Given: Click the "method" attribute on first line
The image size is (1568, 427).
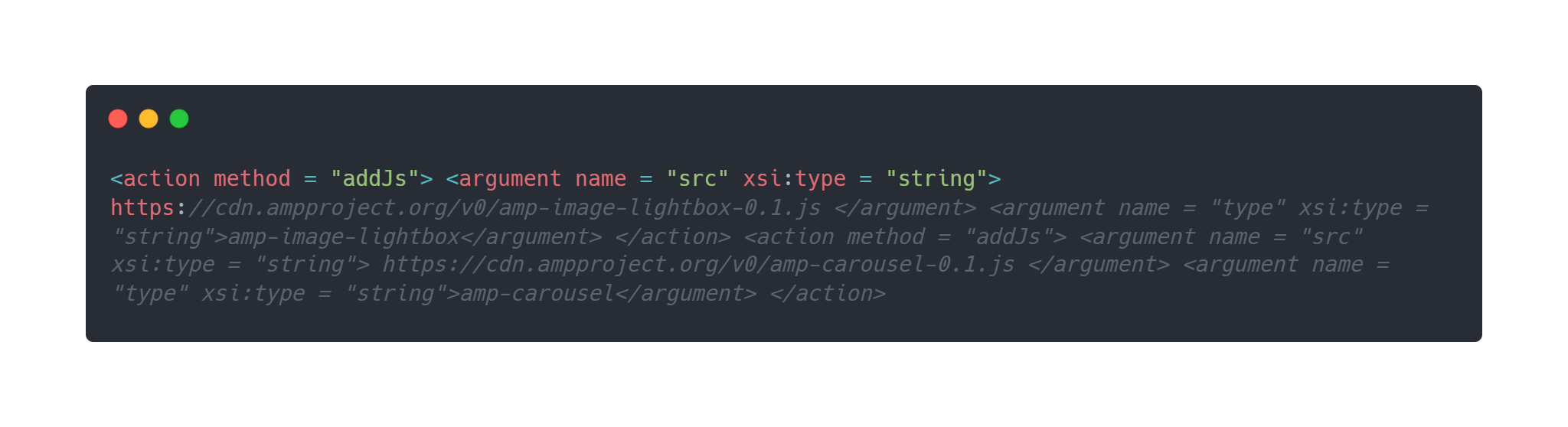Looking at the screenshot, I should point(252,179).
